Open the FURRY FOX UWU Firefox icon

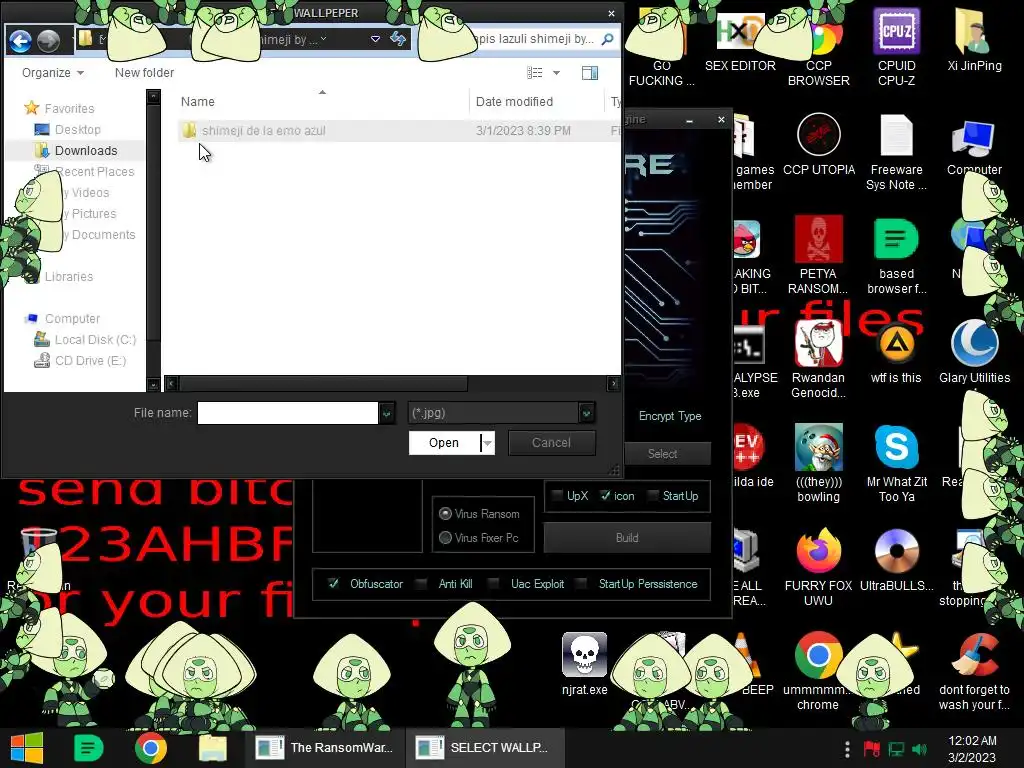click(x=818, y=568)
